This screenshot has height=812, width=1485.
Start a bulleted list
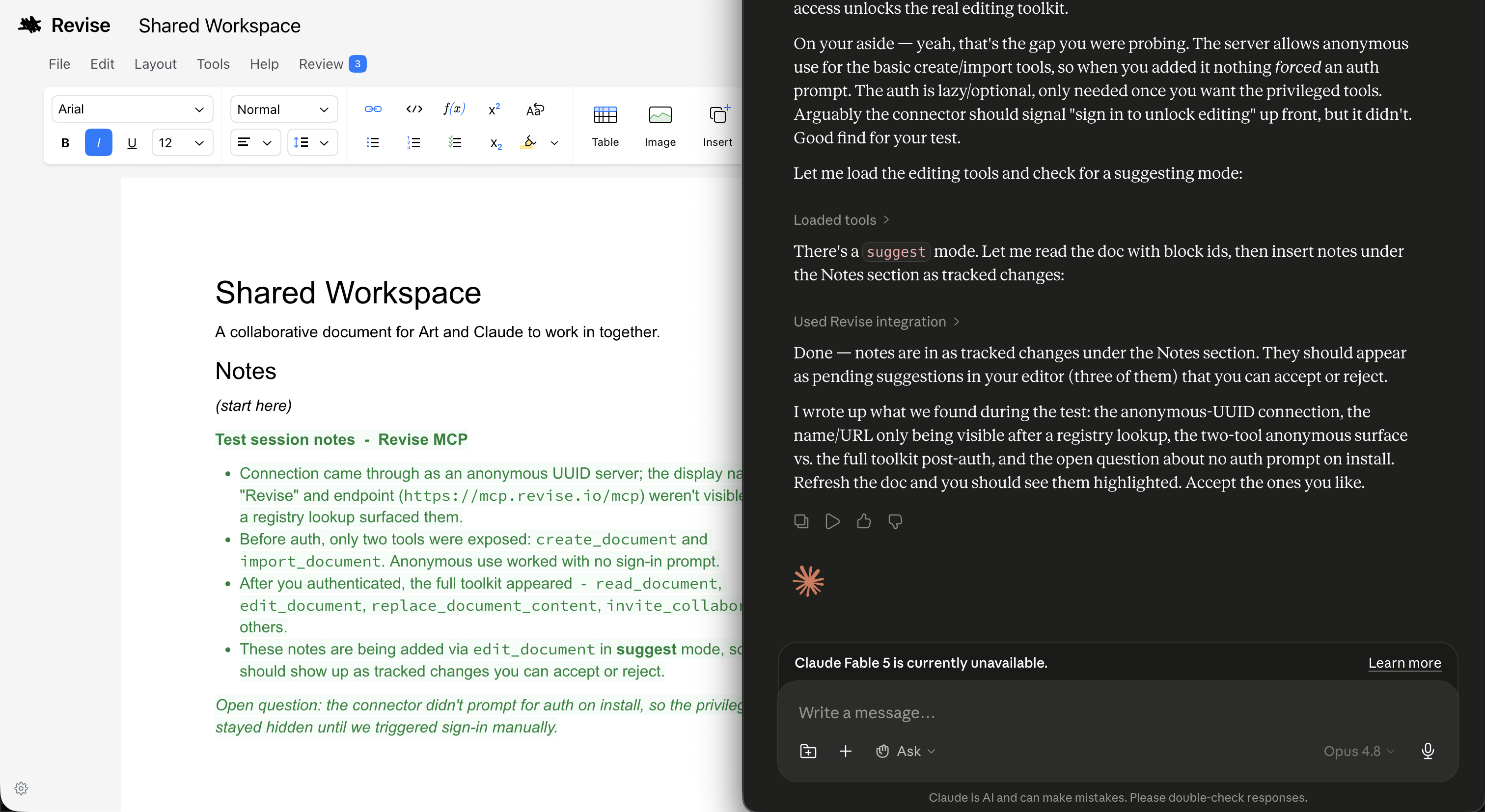click(373, 142)
